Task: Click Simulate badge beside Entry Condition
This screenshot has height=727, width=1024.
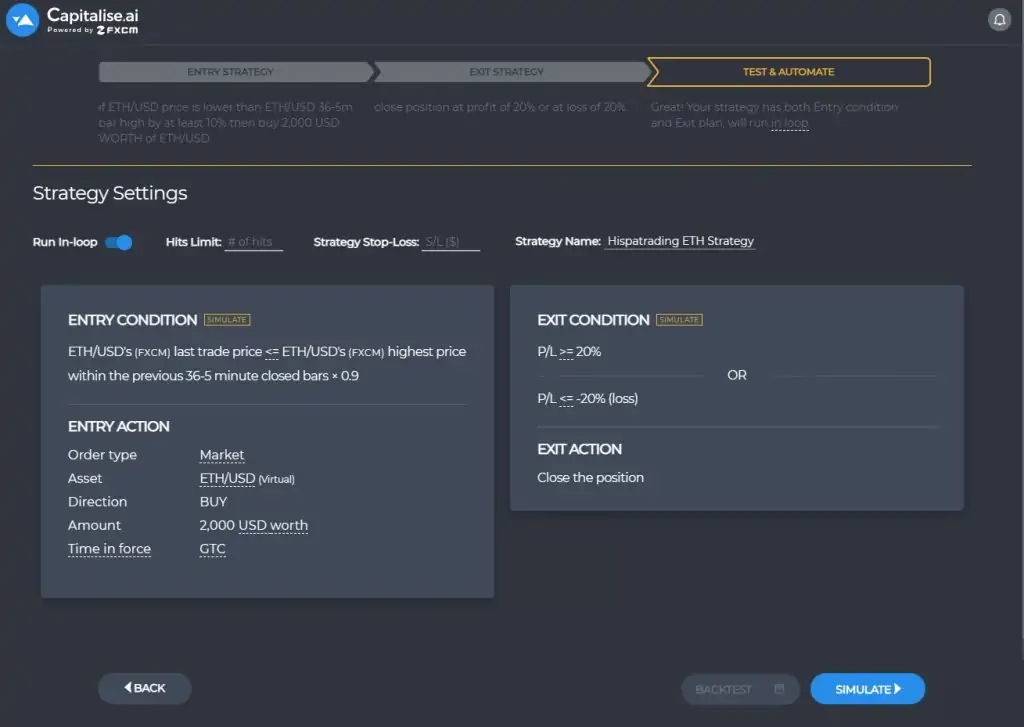Action: pyautogui.click(x=227, y=319)
